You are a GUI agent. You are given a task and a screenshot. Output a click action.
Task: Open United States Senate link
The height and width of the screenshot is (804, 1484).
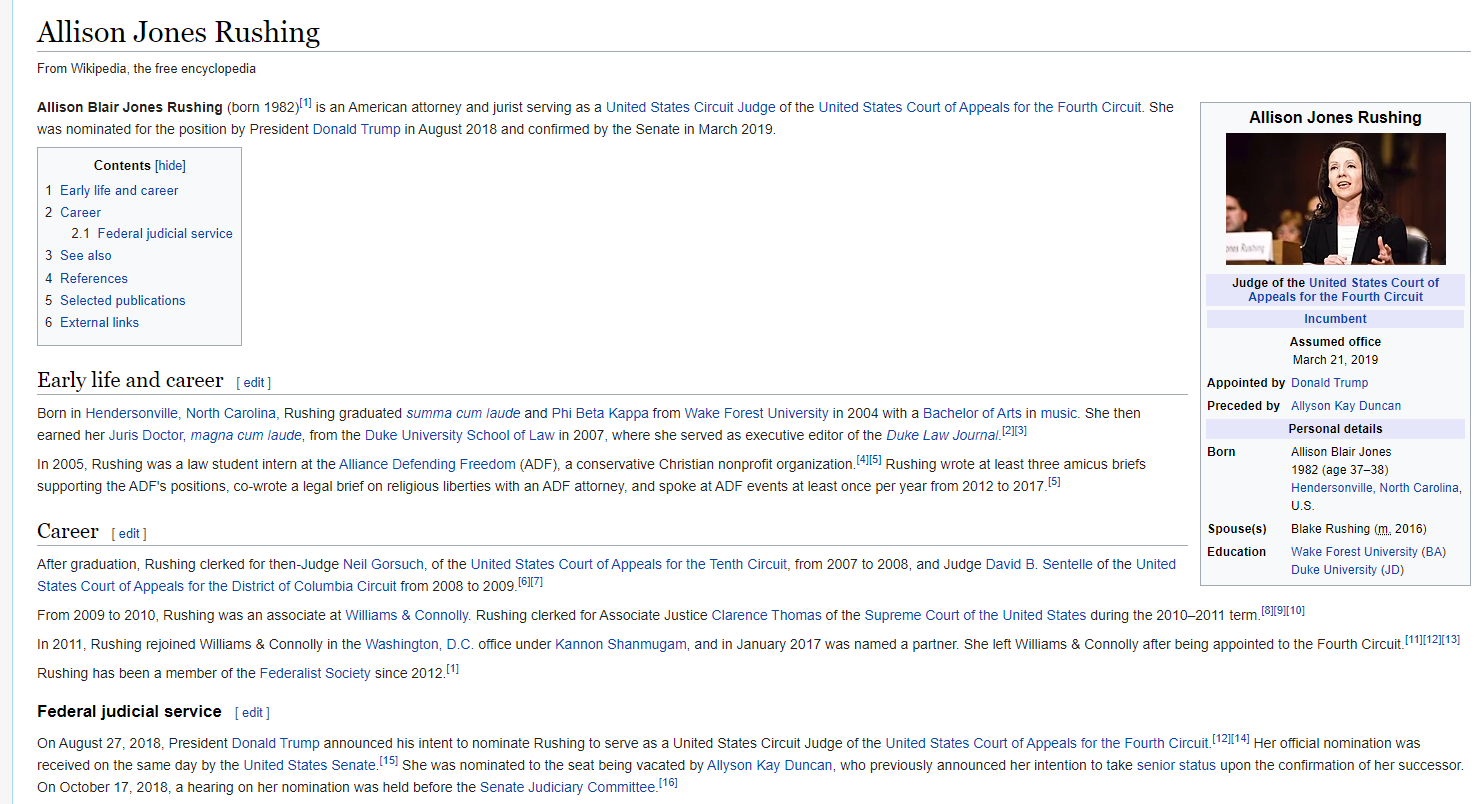pyautogui.click(x=310, y=765)
